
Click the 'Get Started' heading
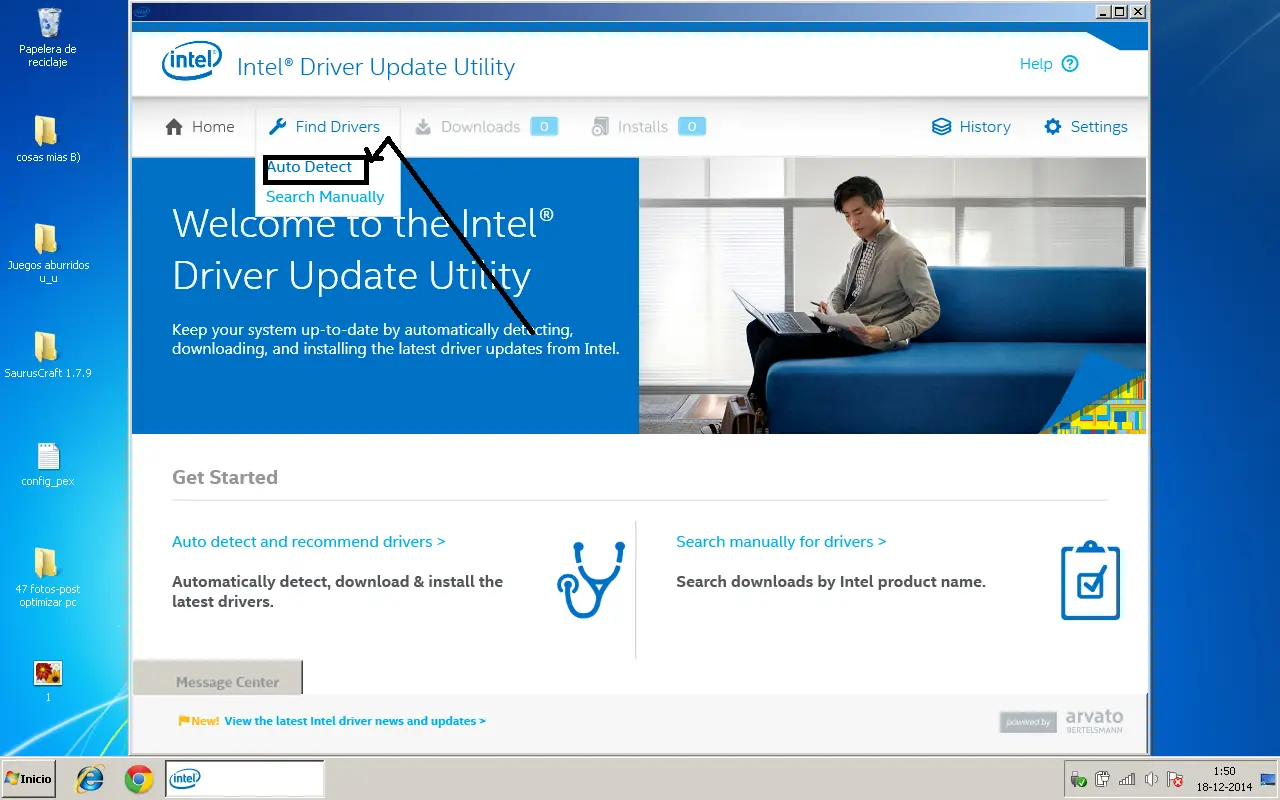coord(225,478)
